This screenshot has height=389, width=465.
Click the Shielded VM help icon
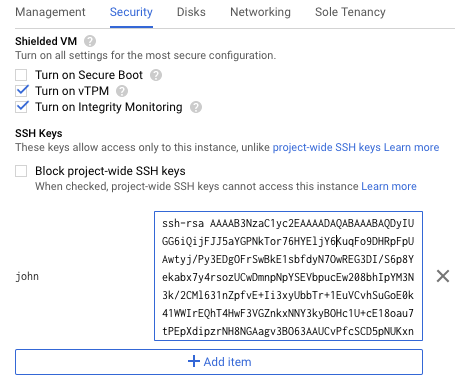[90, 41]
